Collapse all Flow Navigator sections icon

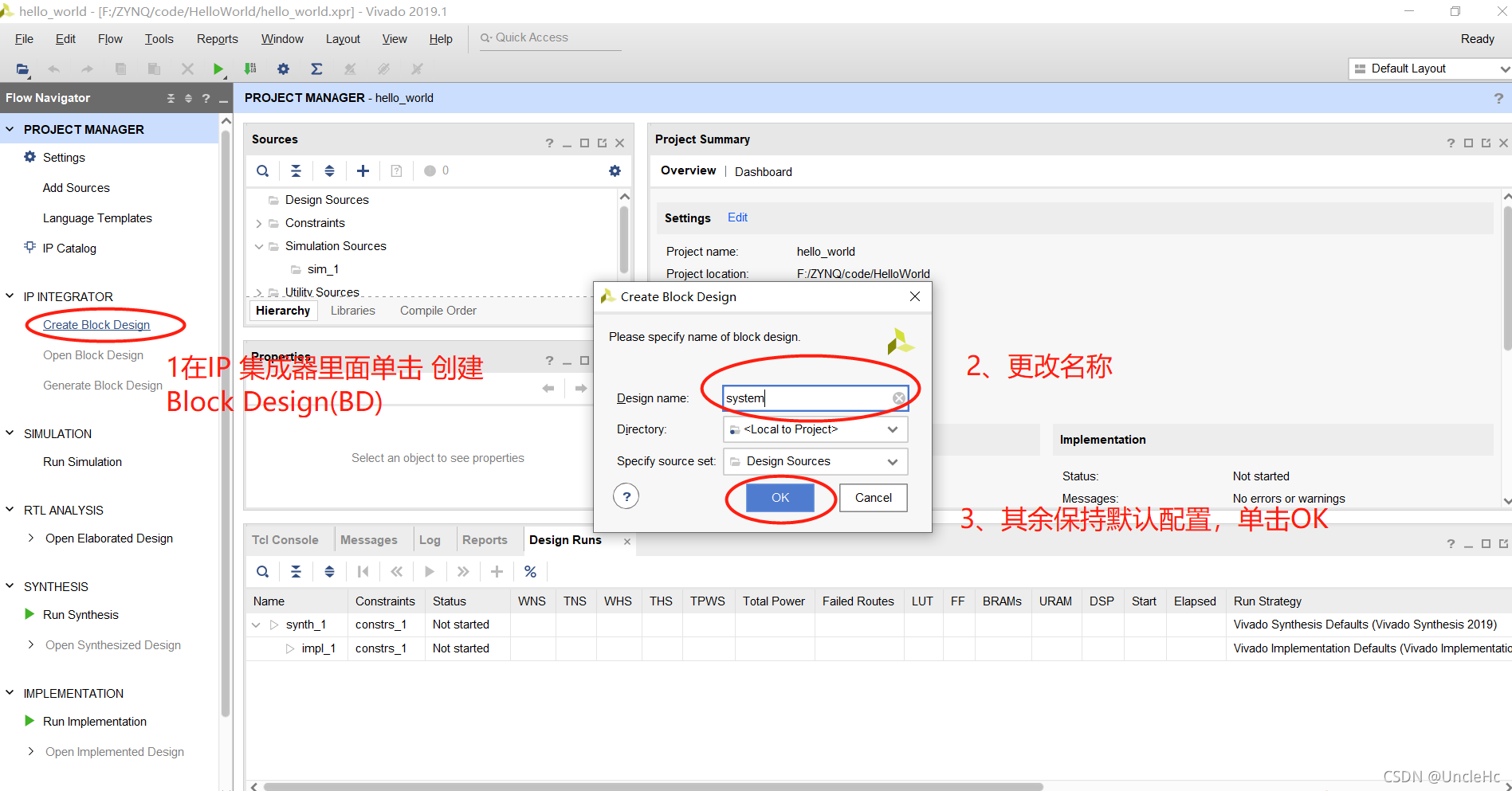tap(171, 99)
